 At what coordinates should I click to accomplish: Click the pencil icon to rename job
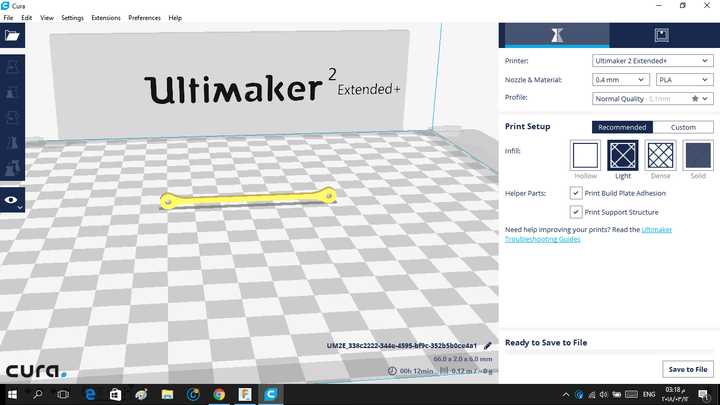click(488, 346)
